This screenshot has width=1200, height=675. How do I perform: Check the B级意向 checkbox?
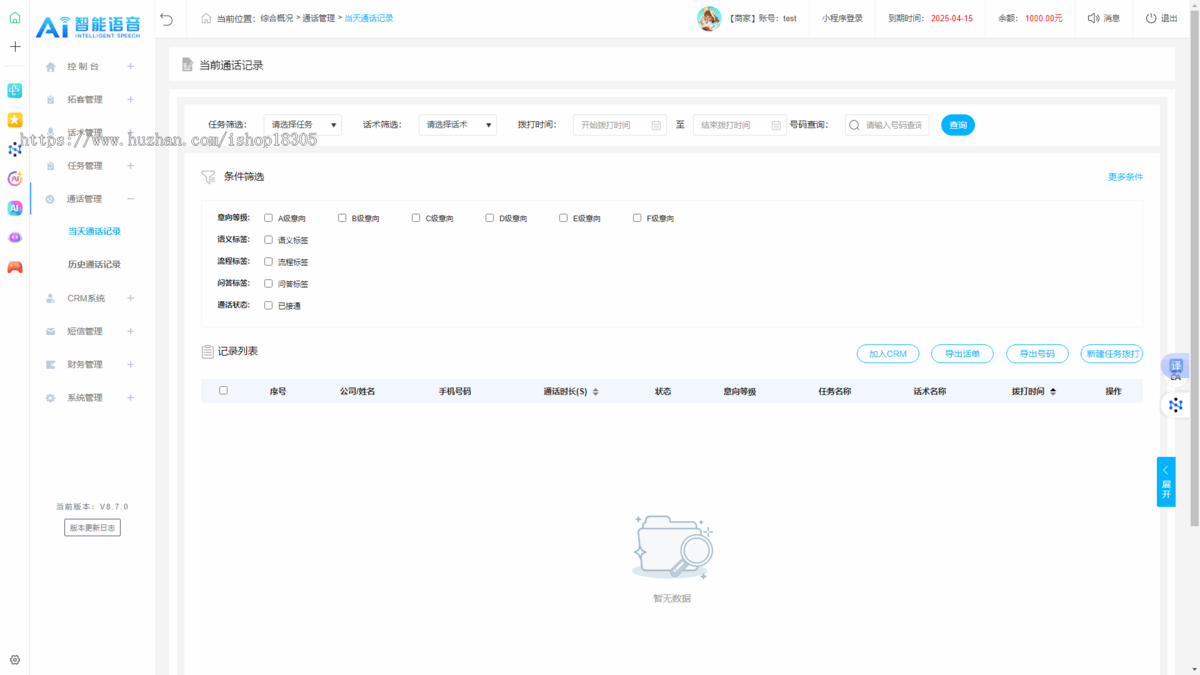[342, 217]
